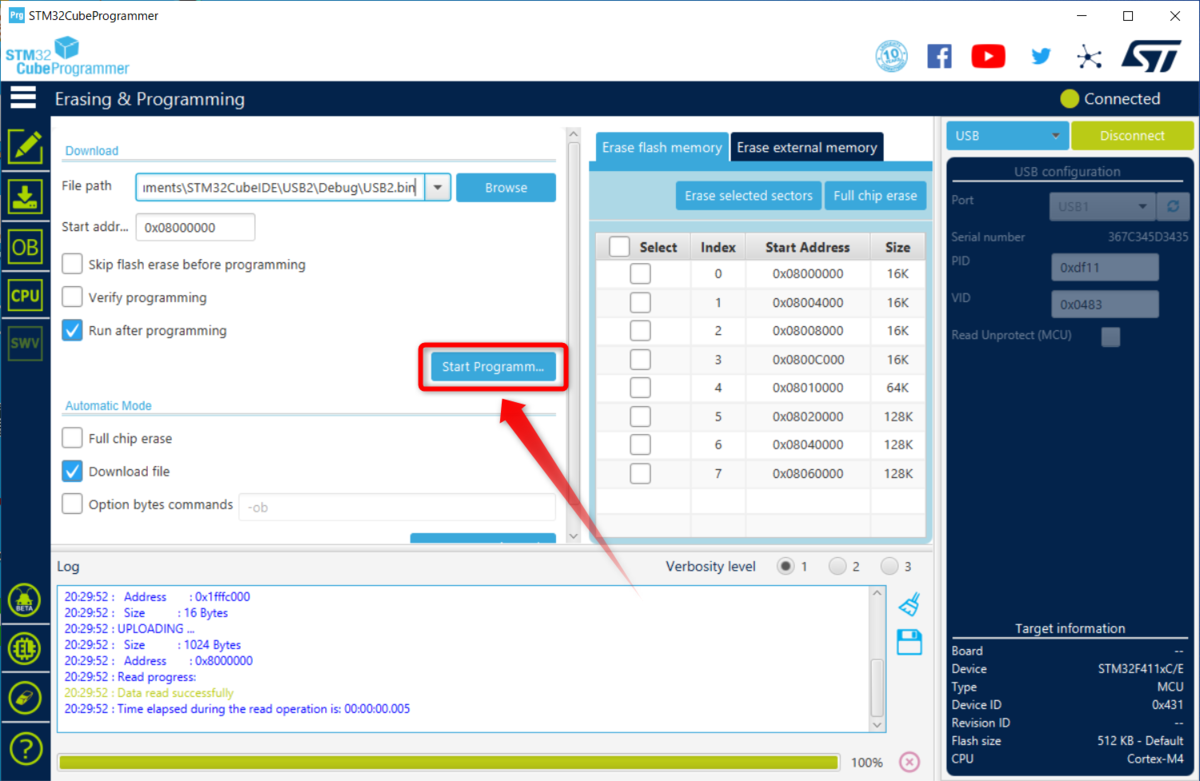Open the ST community network icon
Image resolution: width=1200 pixels, height=781 pixels.
[x=1089, y=56]
